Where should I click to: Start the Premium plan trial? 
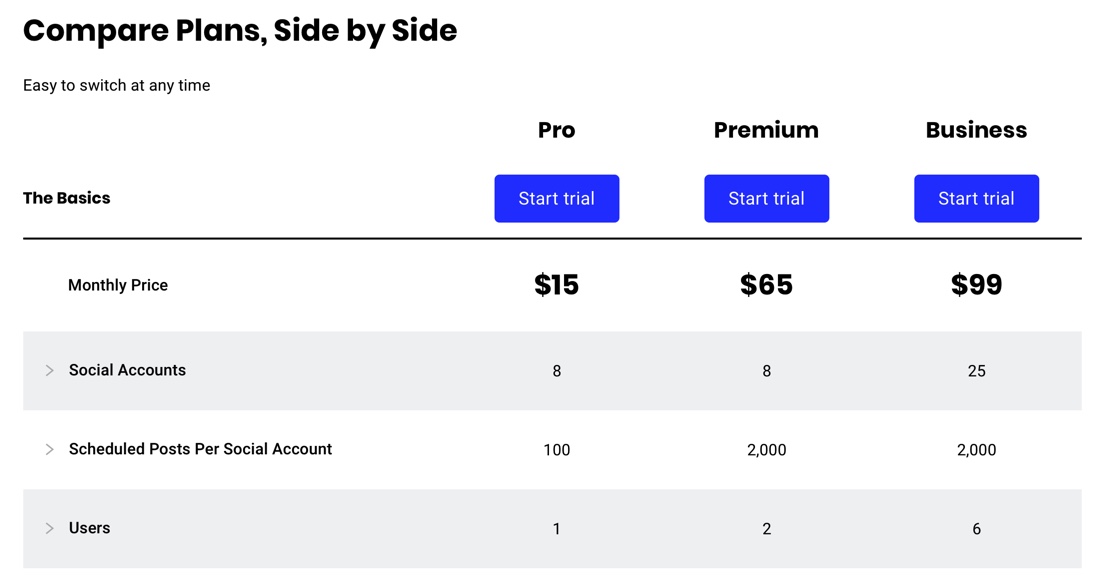click(x=766, y=198)
